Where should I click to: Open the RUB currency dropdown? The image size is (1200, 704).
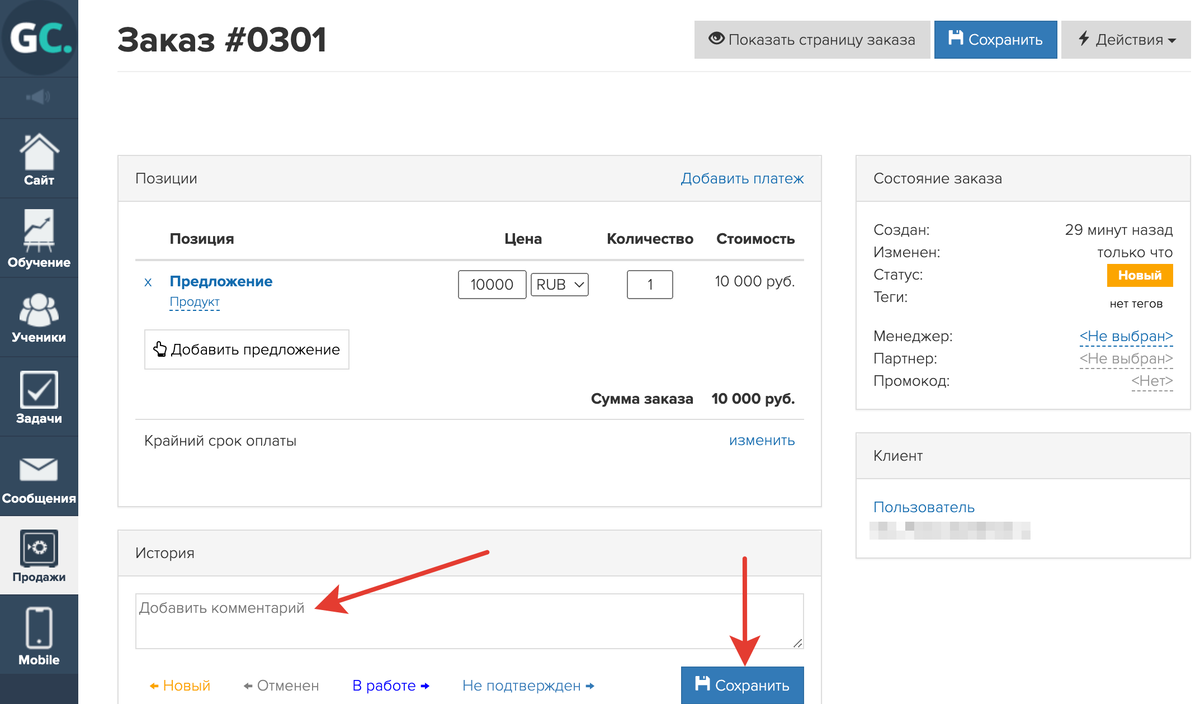pos(560,285)
